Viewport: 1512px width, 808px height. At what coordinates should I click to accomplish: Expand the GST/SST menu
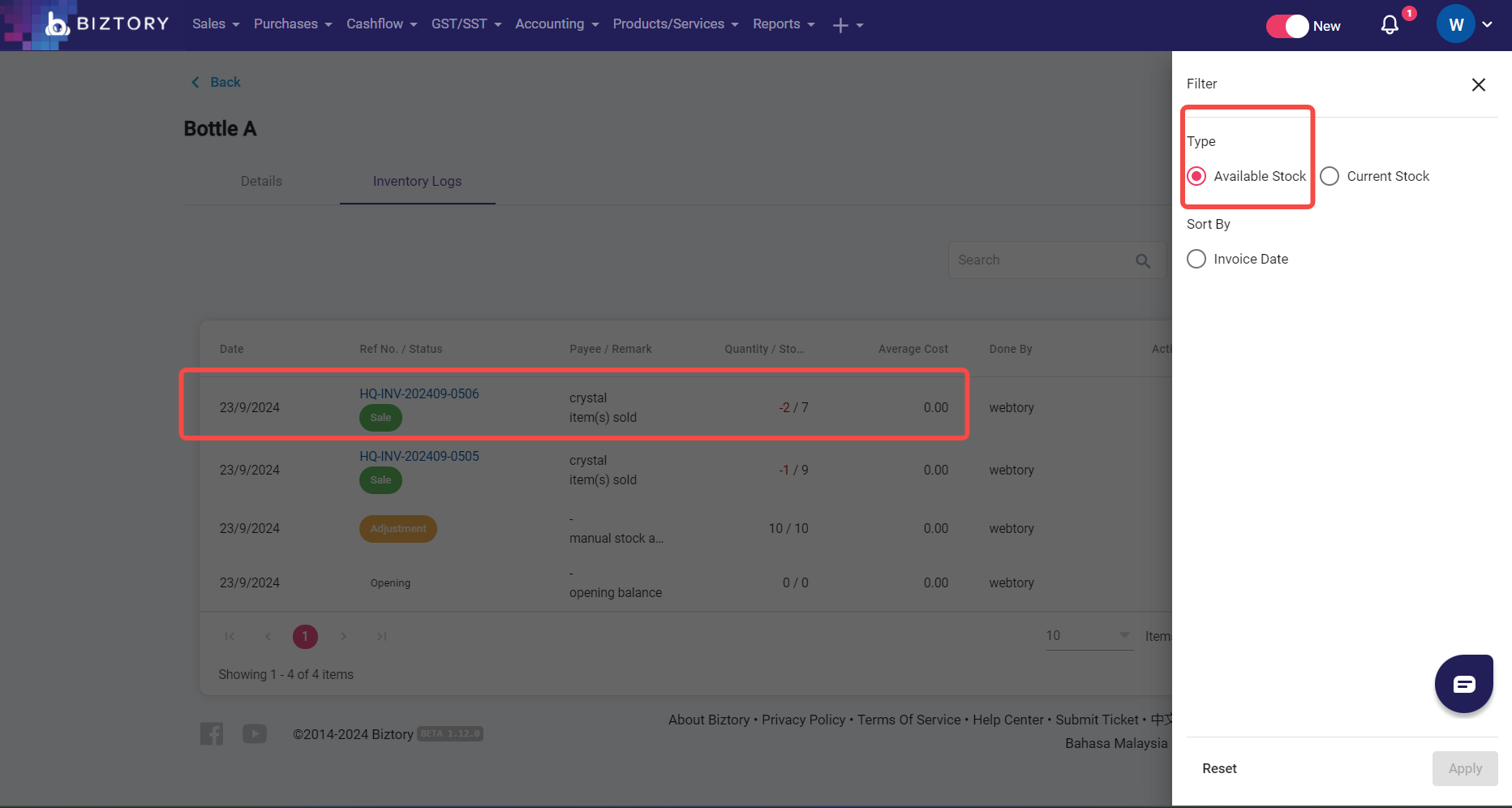point(466,24)
